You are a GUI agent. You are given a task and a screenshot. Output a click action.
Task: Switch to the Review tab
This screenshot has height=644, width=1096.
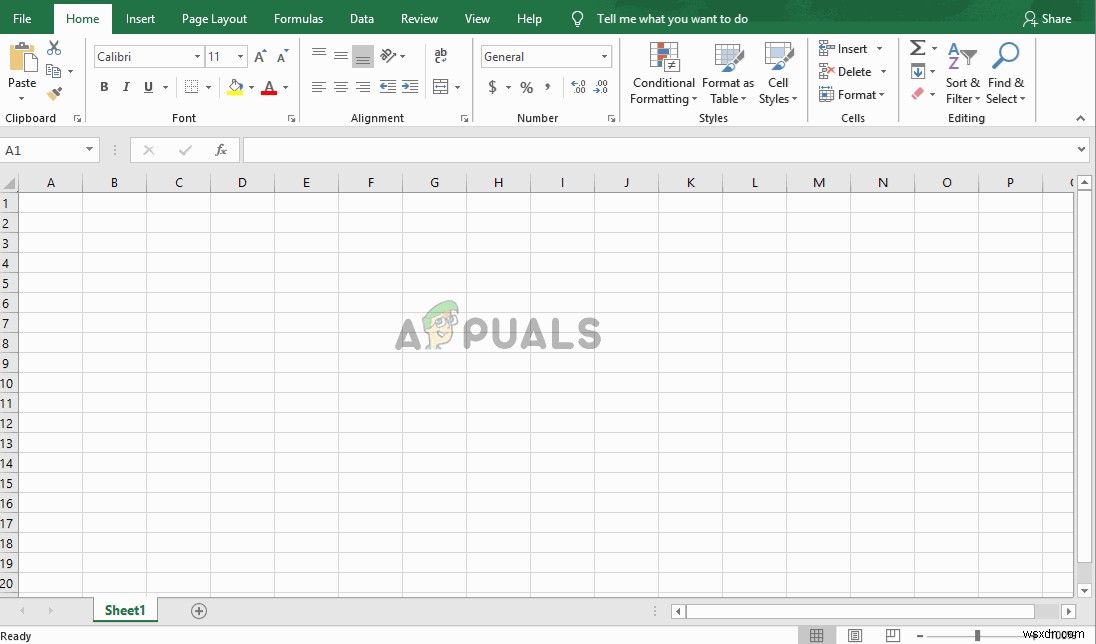click(x=419, y=19)
